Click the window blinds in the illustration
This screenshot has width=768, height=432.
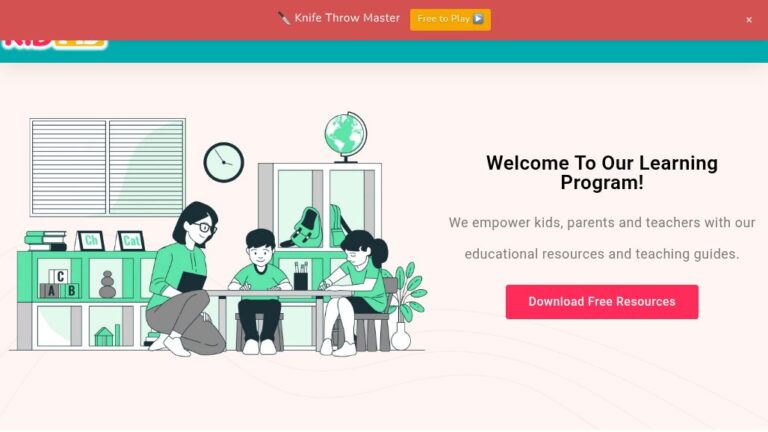pos(107,168)
